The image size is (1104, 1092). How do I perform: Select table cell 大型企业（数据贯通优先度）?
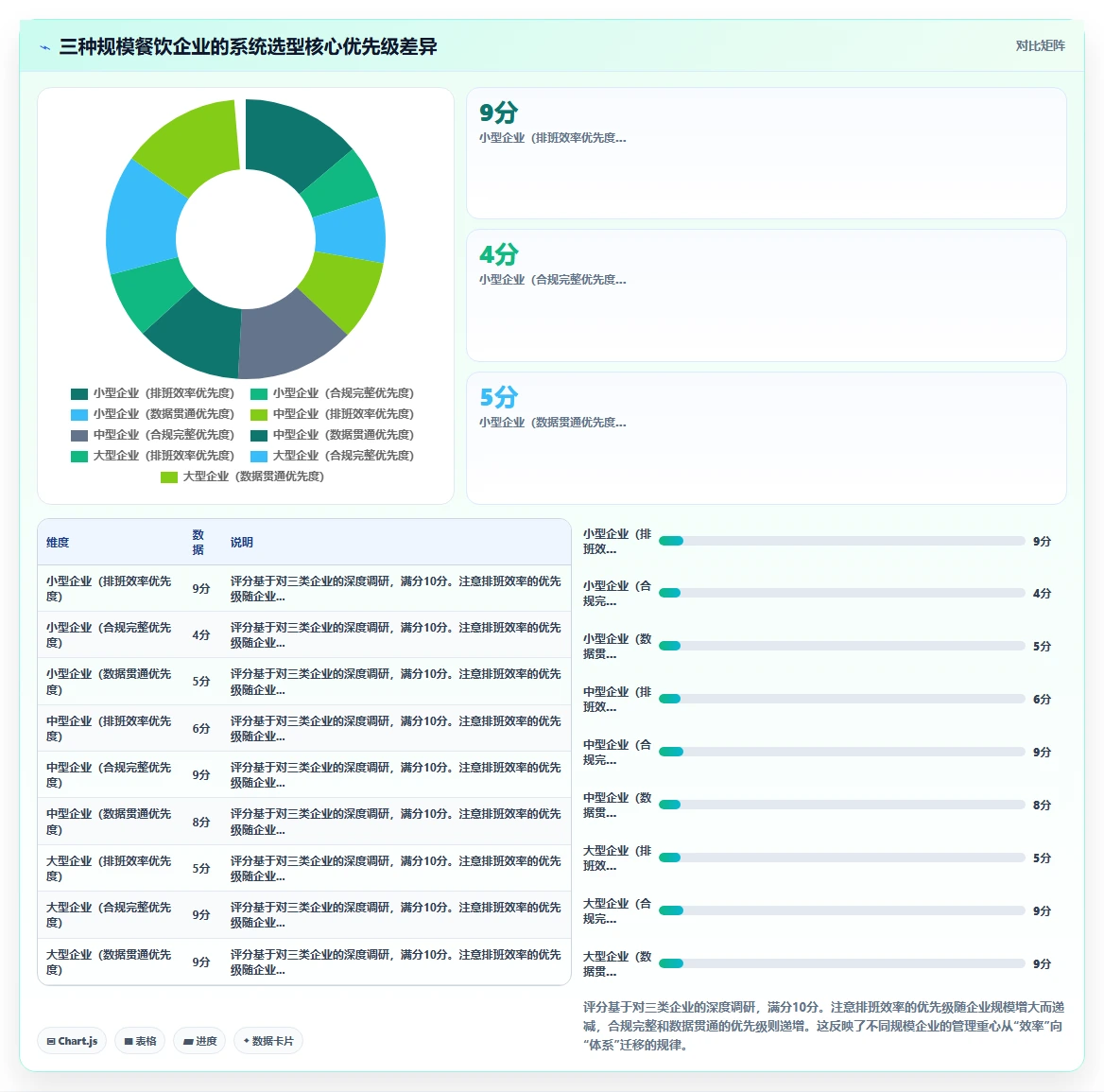[109, 962]
